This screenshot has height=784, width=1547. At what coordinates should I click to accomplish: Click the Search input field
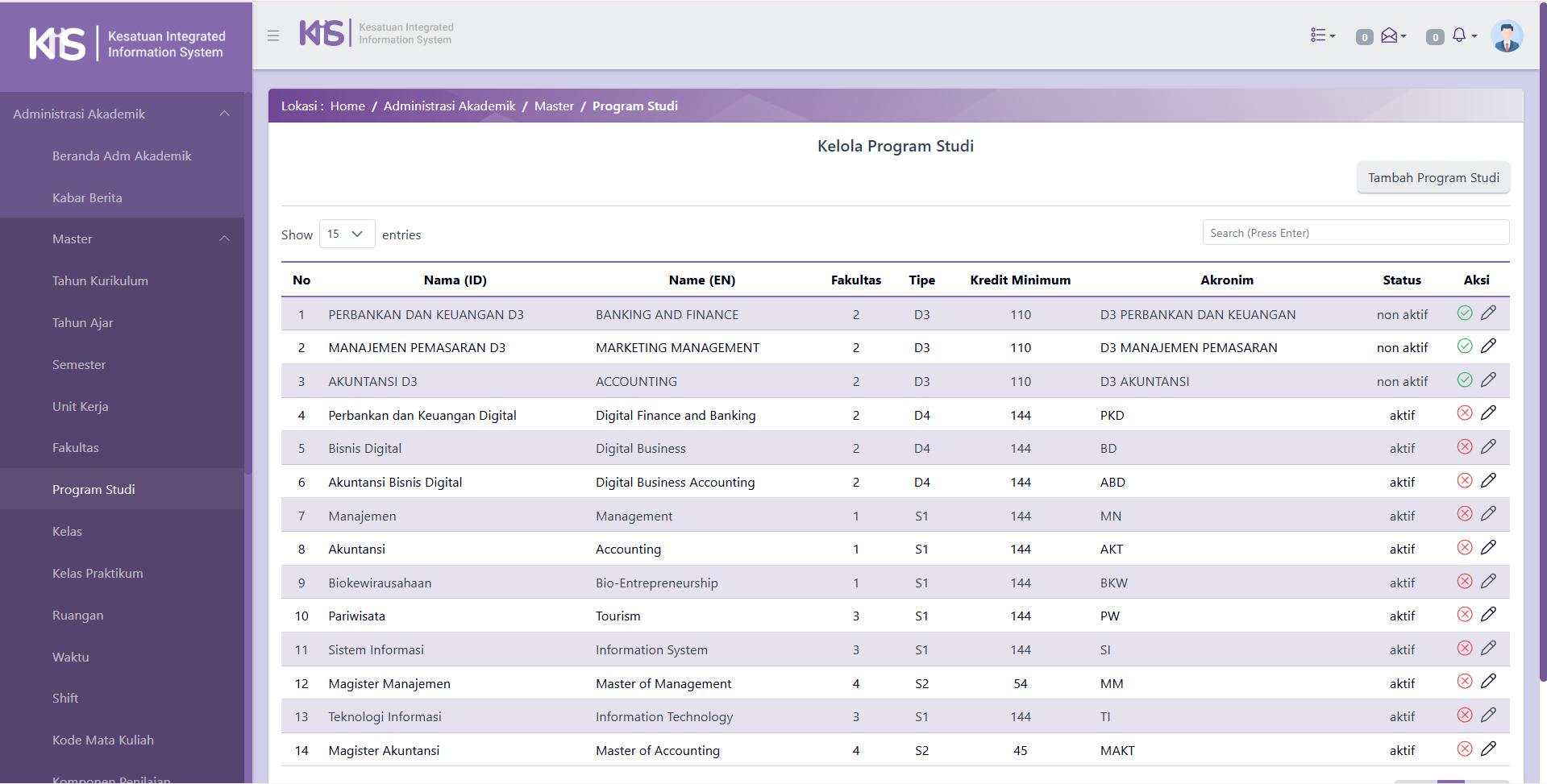1355,233
